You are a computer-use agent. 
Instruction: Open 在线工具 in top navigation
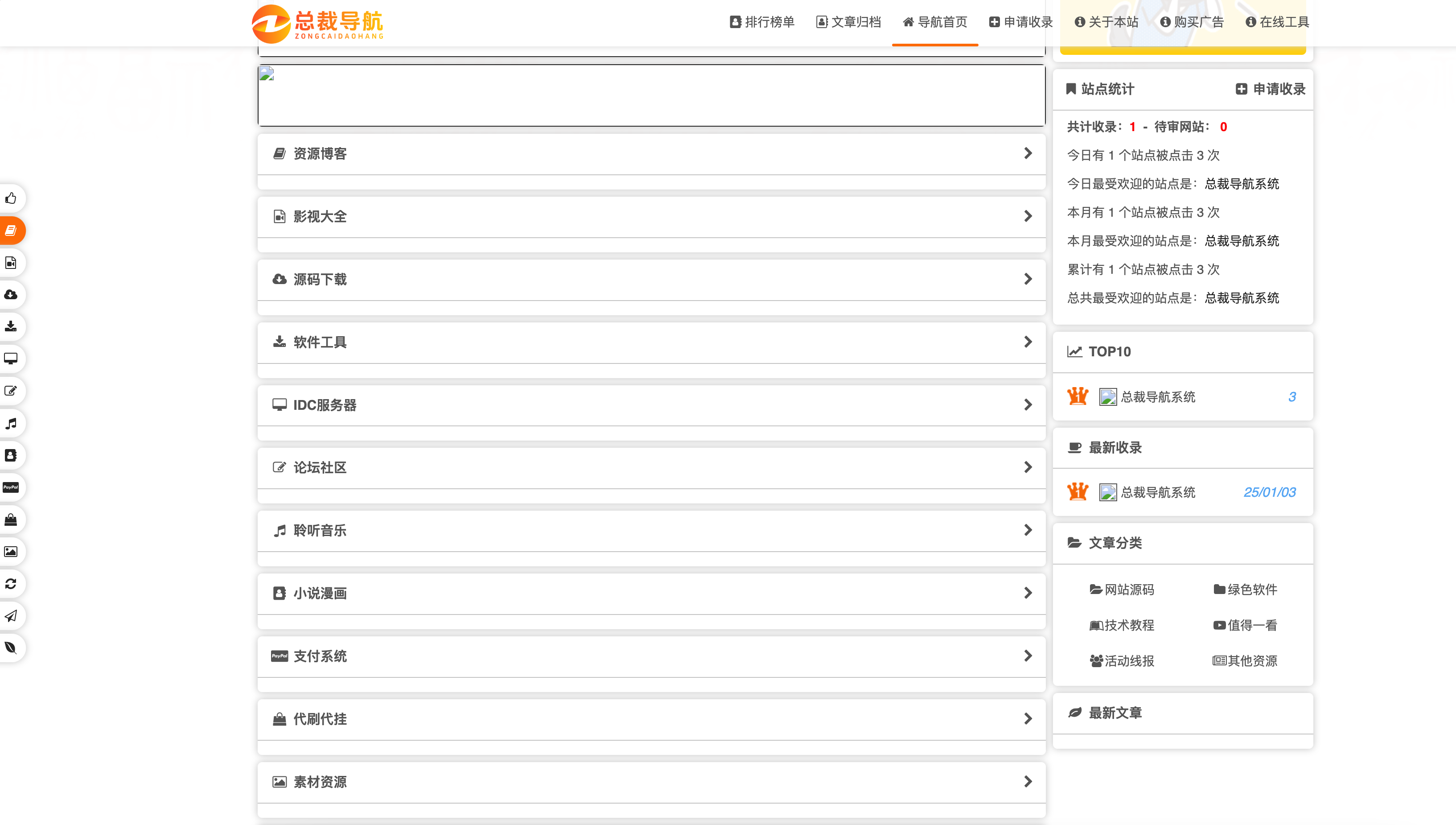click(1278, 22)
